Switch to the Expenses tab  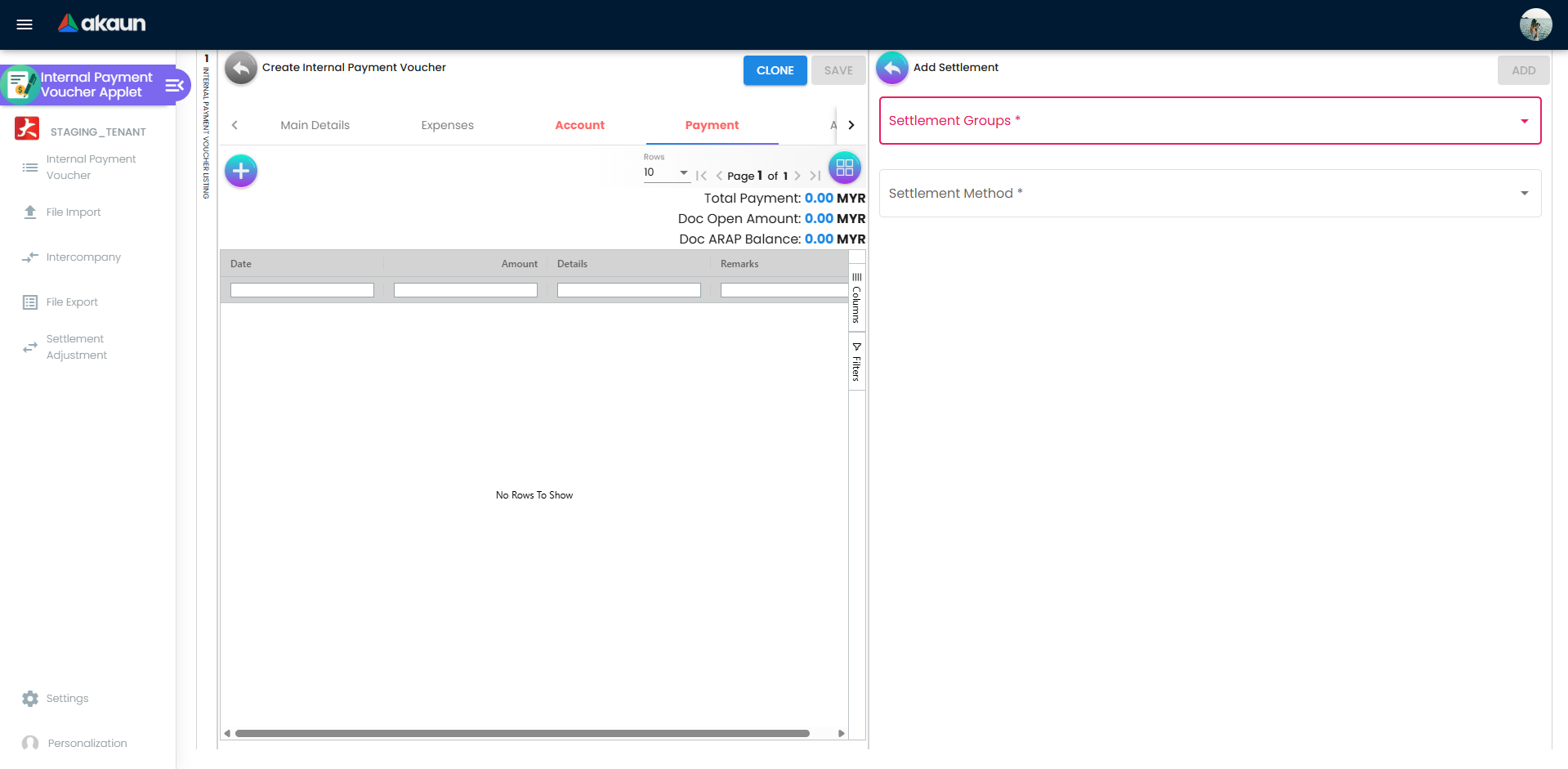tap(447, 125)
